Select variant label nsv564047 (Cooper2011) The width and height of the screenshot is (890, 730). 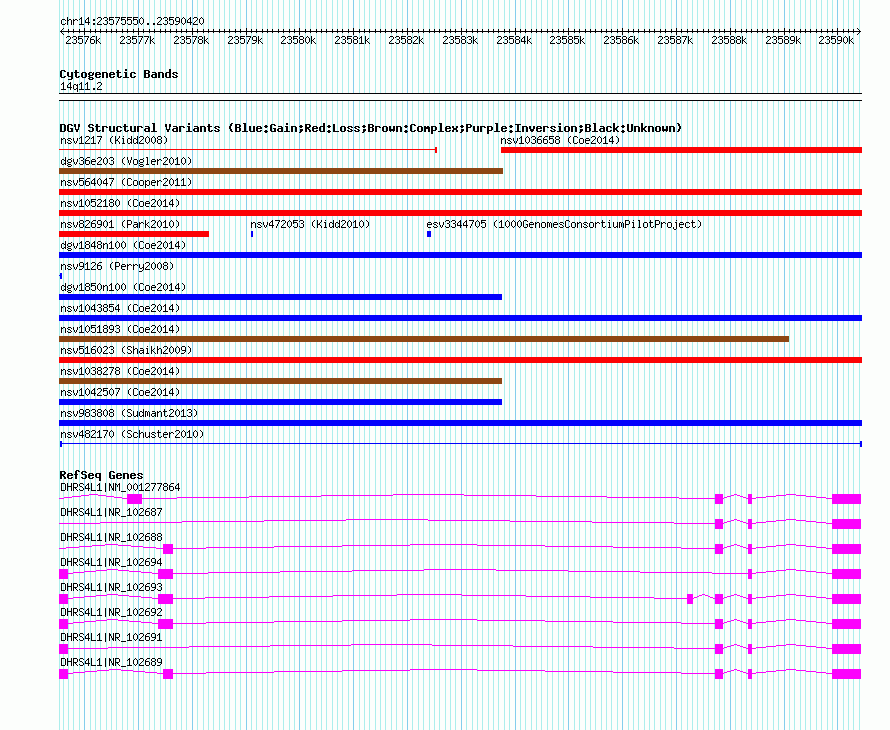pyautogui.click(x=126, y=182)
